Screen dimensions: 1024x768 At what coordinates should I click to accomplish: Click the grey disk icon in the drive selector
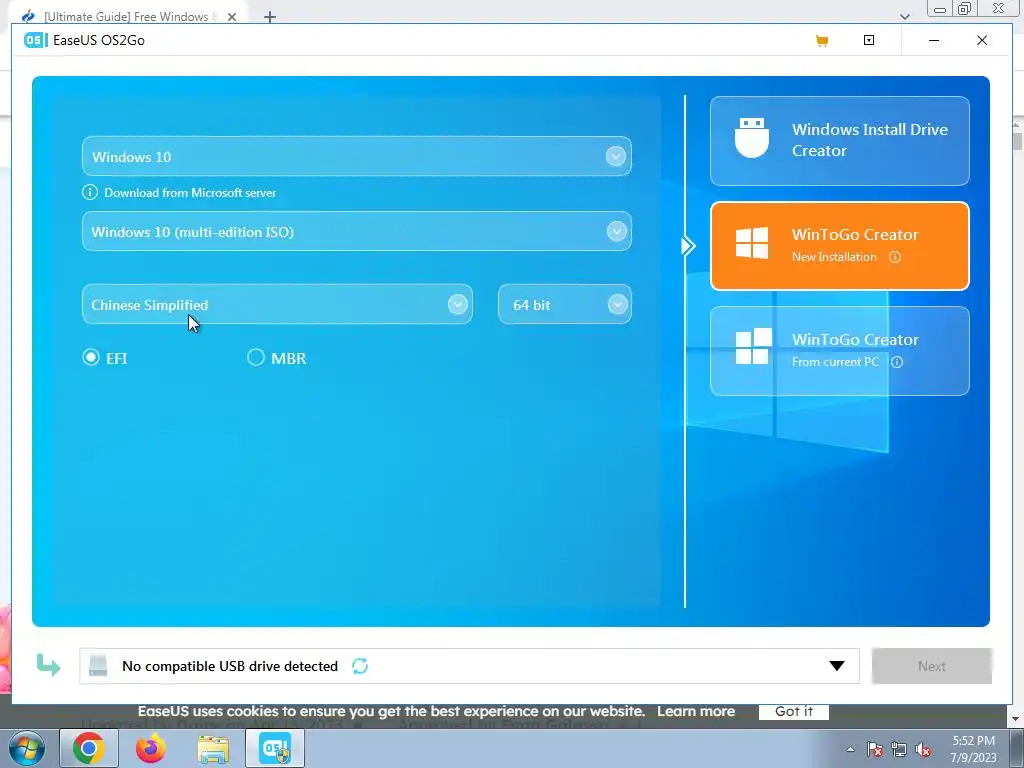click(98, 665)
